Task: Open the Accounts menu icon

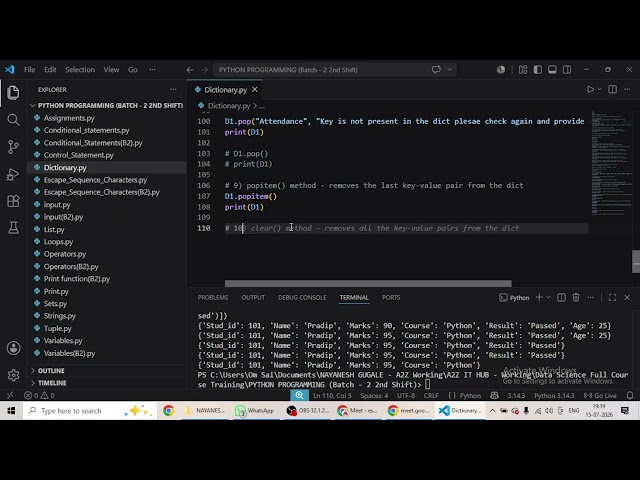Action: point(13,348)
